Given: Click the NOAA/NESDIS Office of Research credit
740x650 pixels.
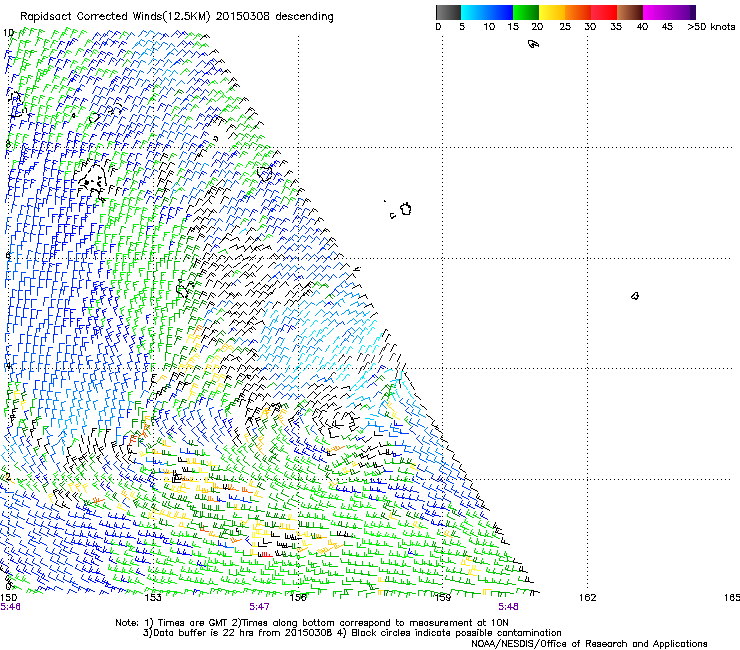Looking at the screenshot, I should pos(589,644).
